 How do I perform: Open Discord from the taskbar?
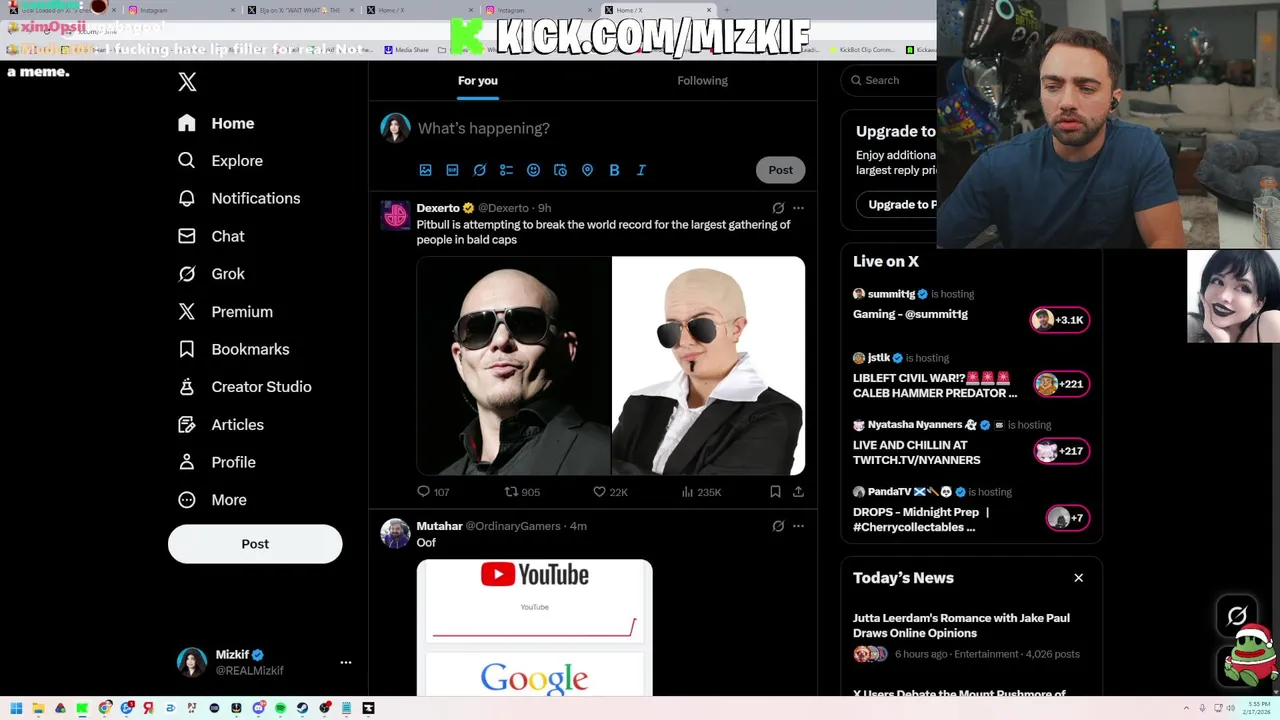pyautogui.click(x=258, y=708)
